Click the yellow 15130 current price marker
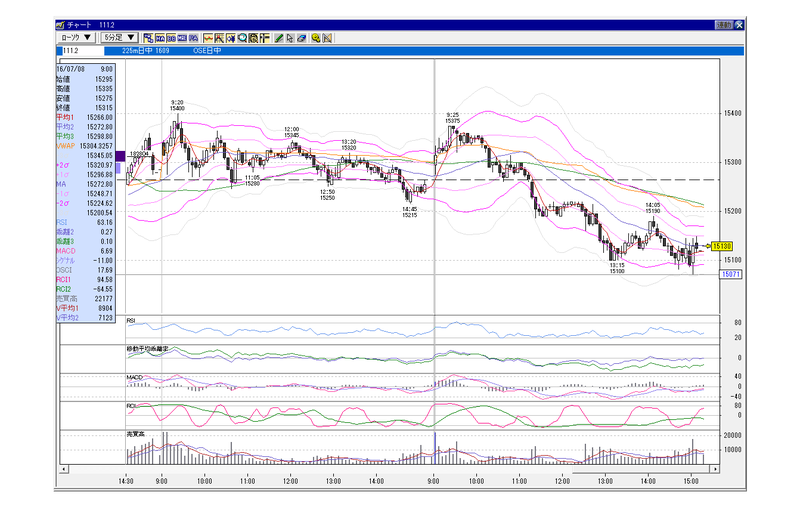800x507 pixels. click(x=722, y=246)
